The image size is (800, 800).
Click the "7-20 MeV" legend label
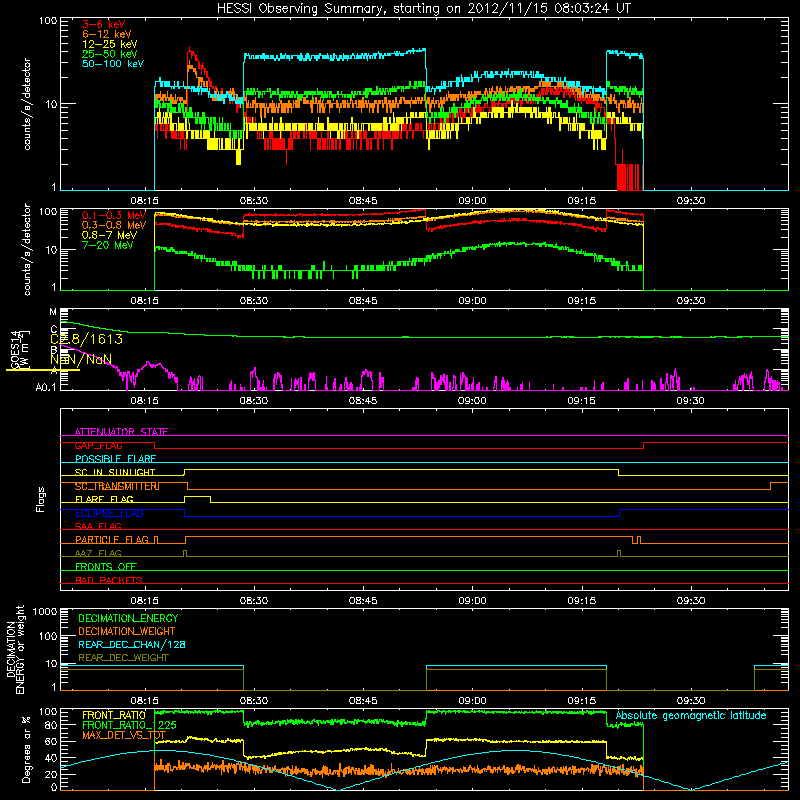point(107,245)
